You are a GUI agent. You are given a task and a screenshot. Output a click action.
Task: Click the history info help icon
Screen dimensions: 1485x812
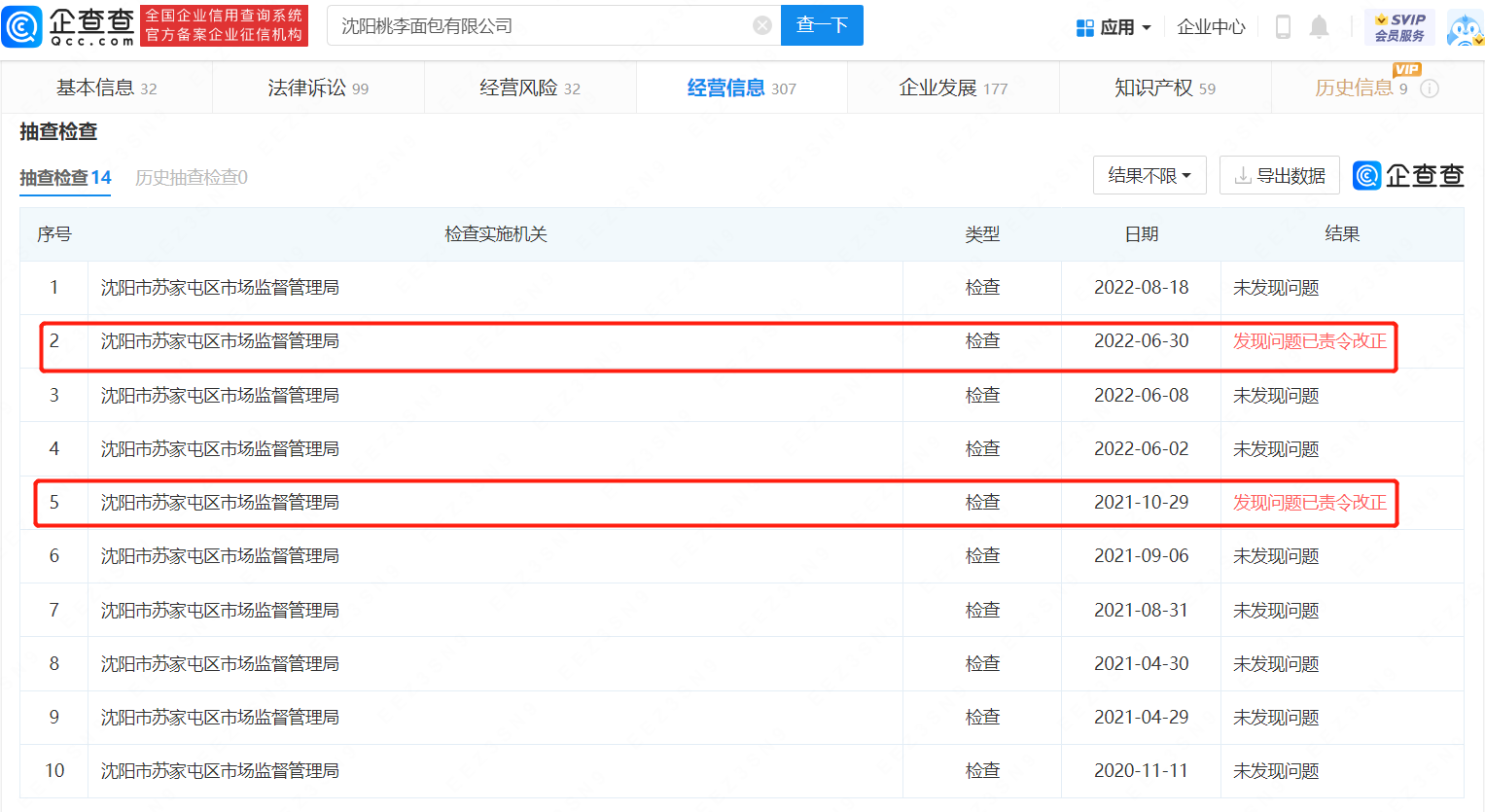click(1430, 88)
